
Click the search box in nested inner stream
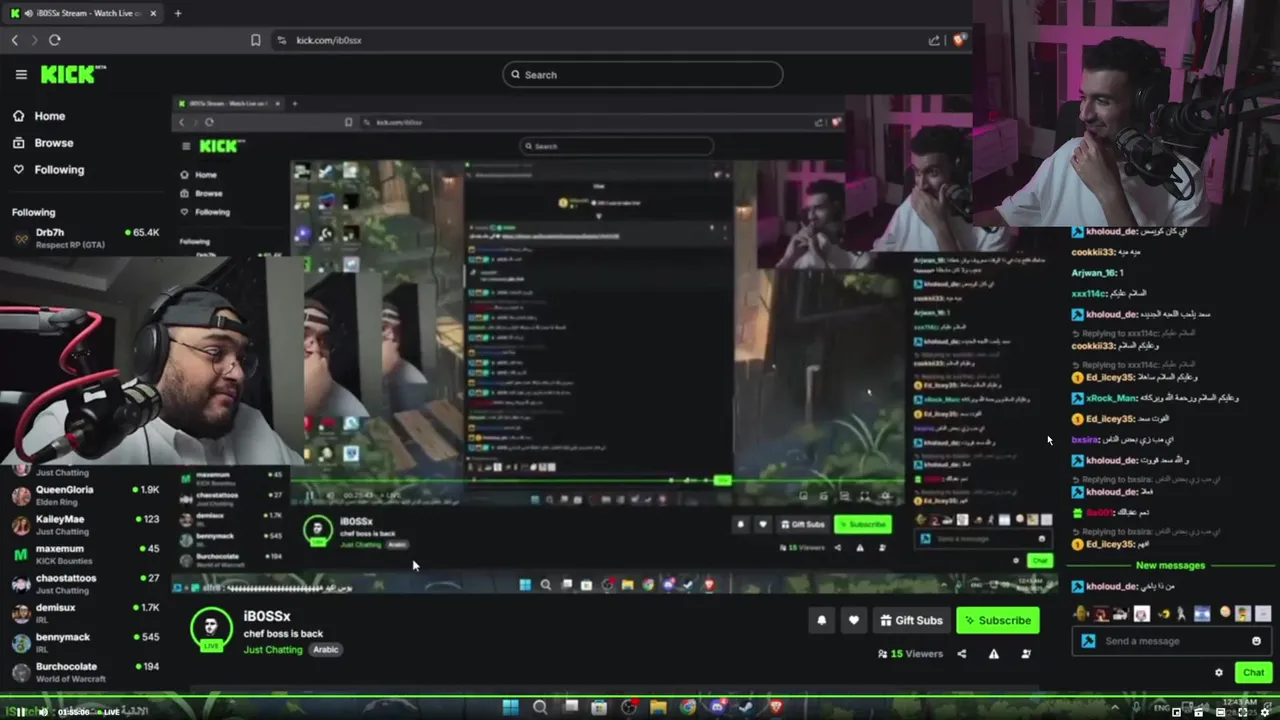pos(616,146)
